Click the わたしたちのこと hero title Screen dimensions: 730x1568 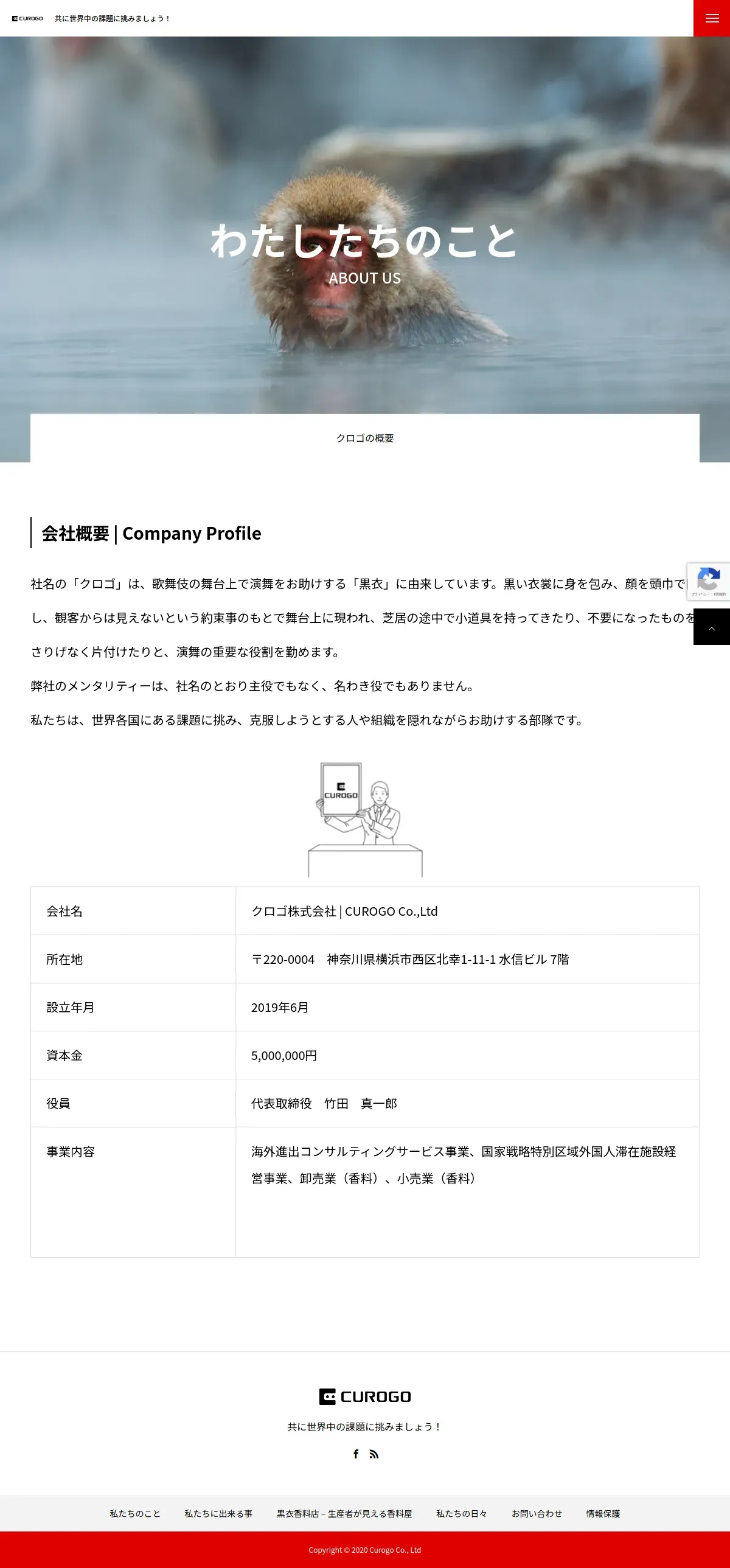(x=365, y=240)
